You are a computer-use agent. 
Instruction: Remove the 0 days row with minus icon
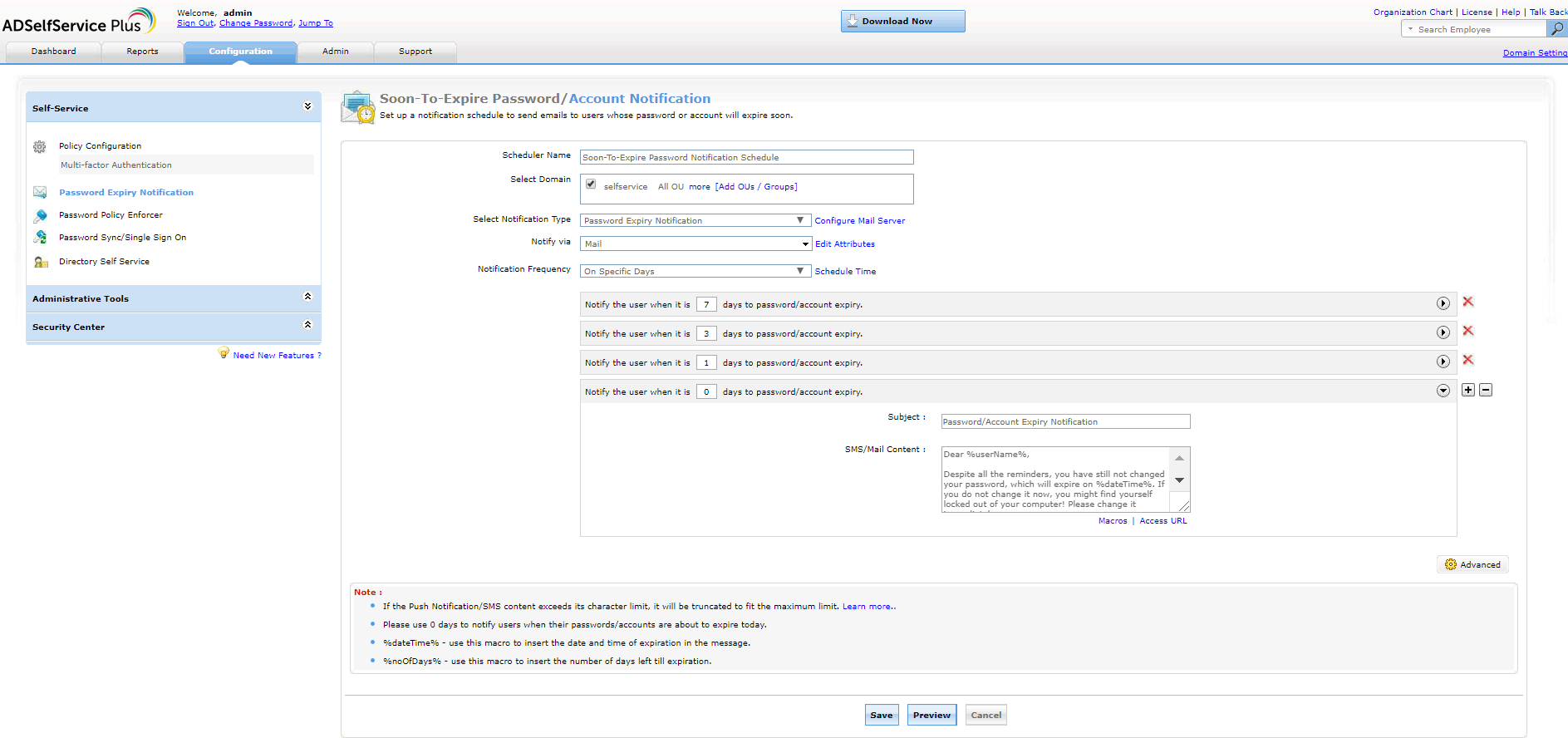[x=1486, y=390]
